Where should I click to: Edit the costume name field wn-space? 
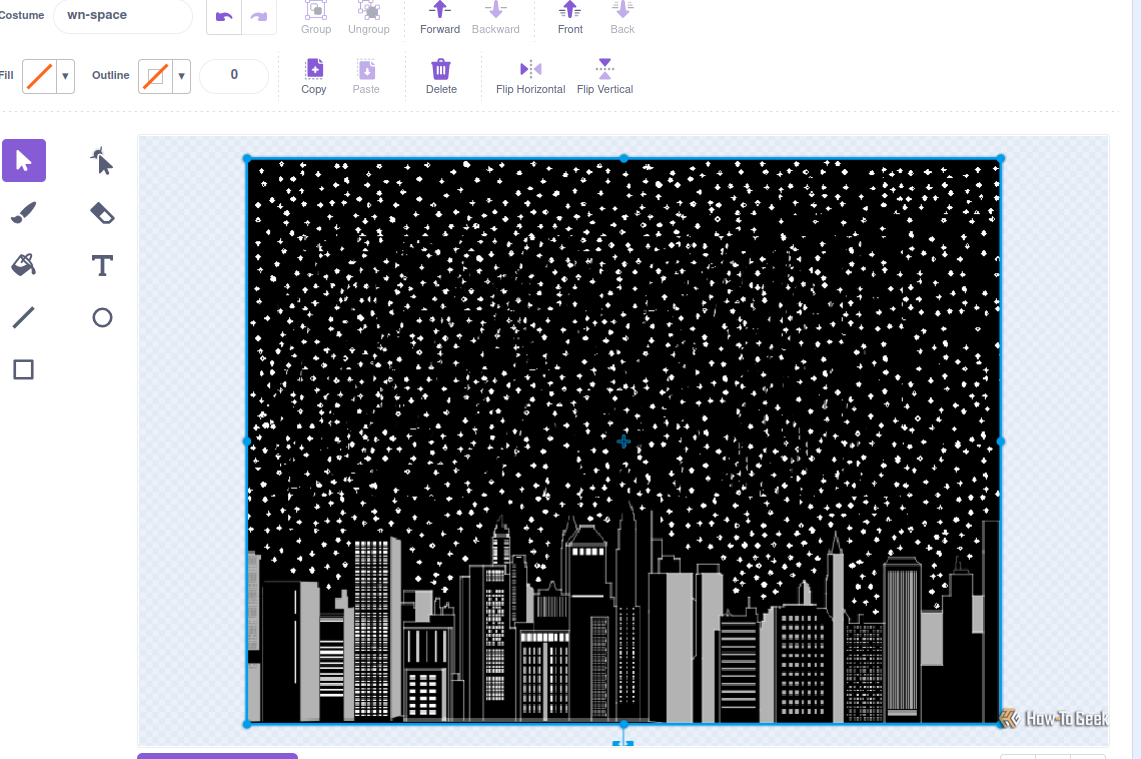(122, 15)
